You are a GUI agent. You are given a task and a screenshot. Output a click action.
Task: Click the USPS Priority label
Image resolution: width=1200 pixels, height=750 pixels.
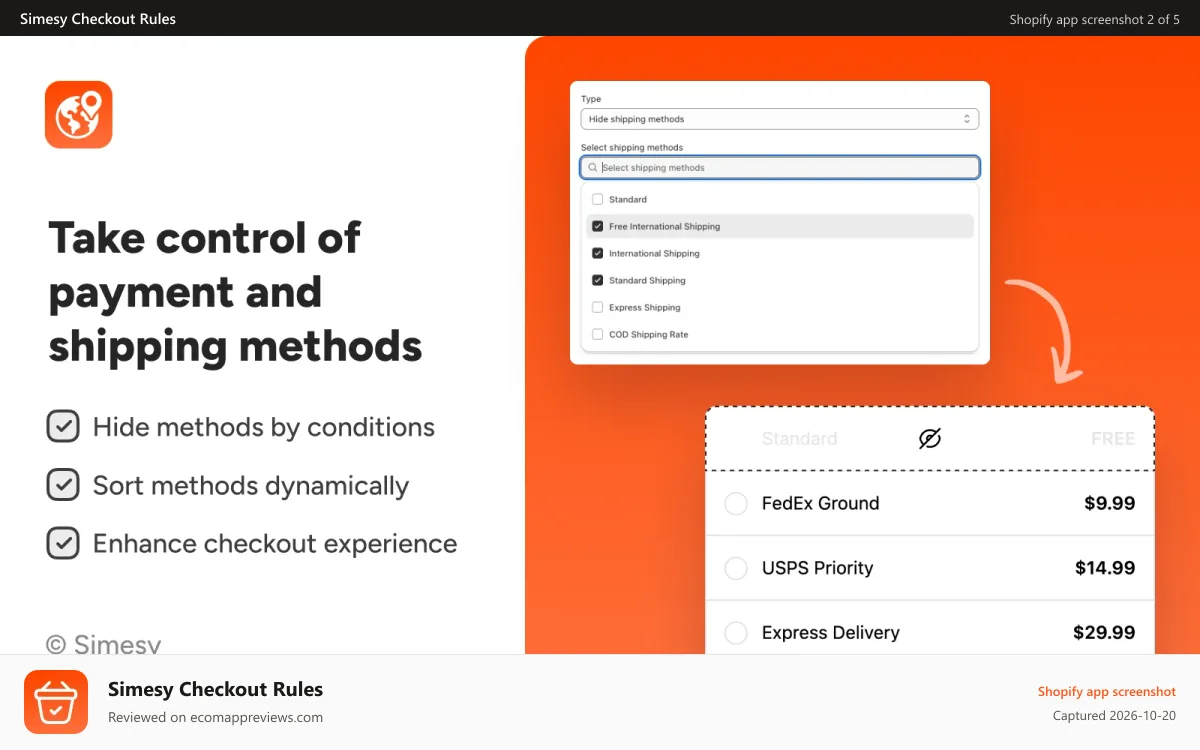[817, 568]
